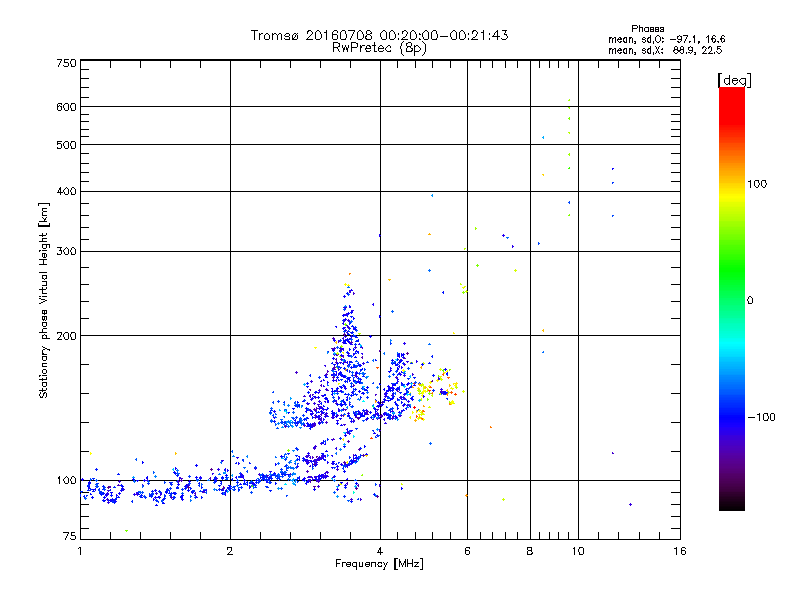The image size is (800, 600).
Task: Click the green zero region of the colorbar
Action: pyautogui.click(x=732, y=300)
